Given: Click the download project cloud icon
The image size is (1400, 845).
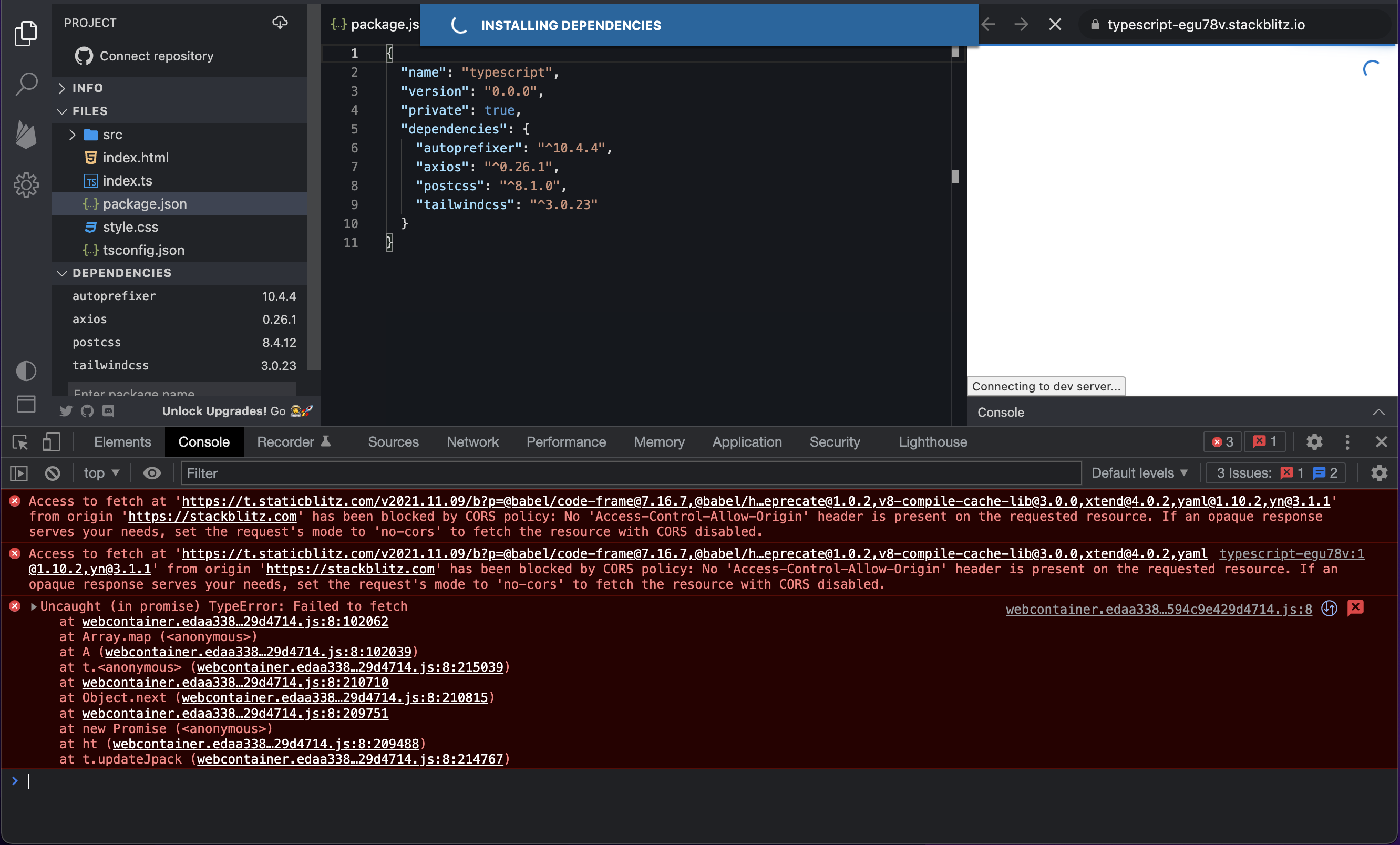Looking at the screenshot, I should [280, 23].
